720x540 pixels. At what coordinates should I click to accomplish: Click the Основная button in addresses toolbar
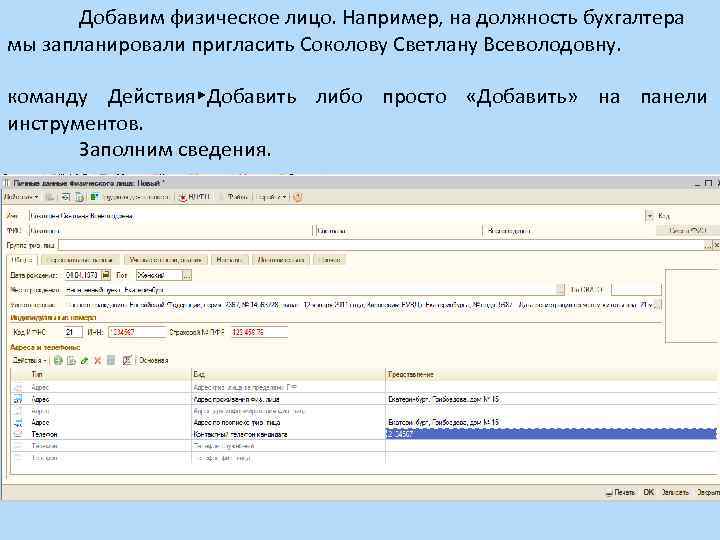153,360
